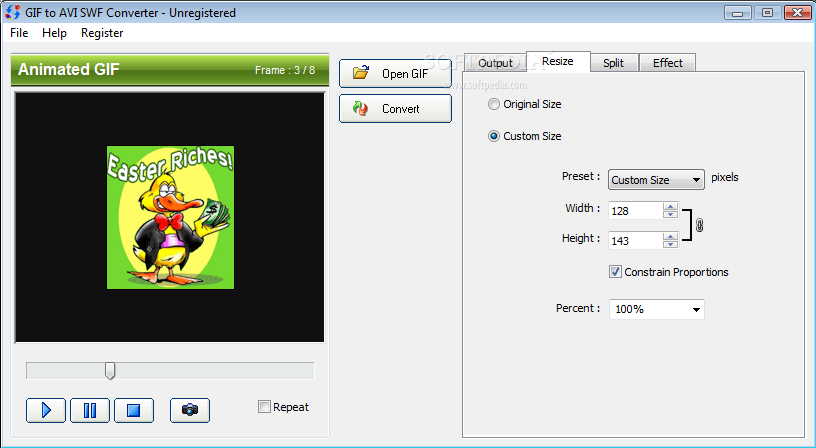The width and height of the screenshot is (816, 448).
Task: Enable the Repeat checkbox
Action: click(264, 406)
